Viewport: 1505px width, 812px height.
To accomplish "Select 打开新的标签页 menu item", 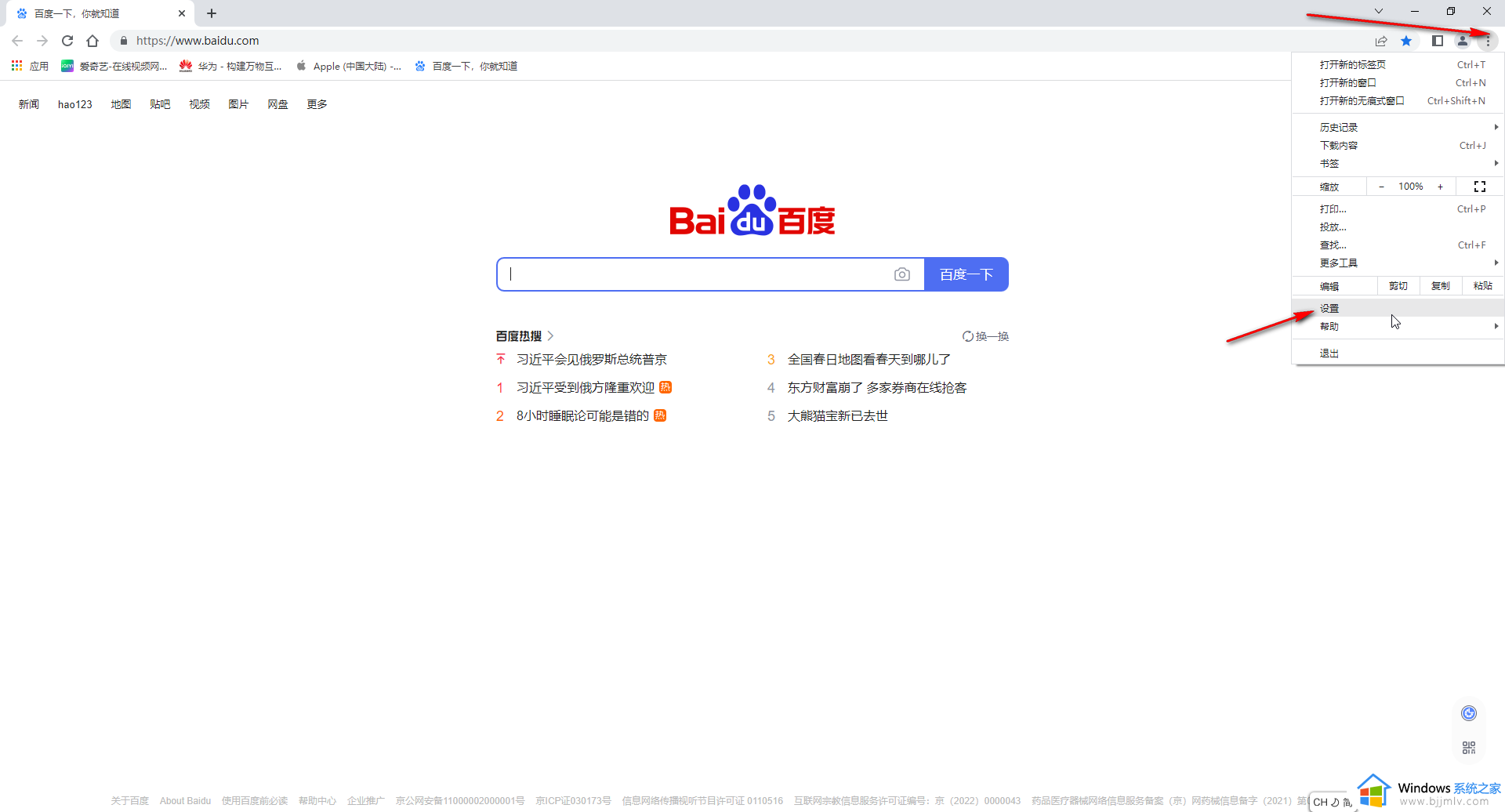I will tap(1398, 65).
